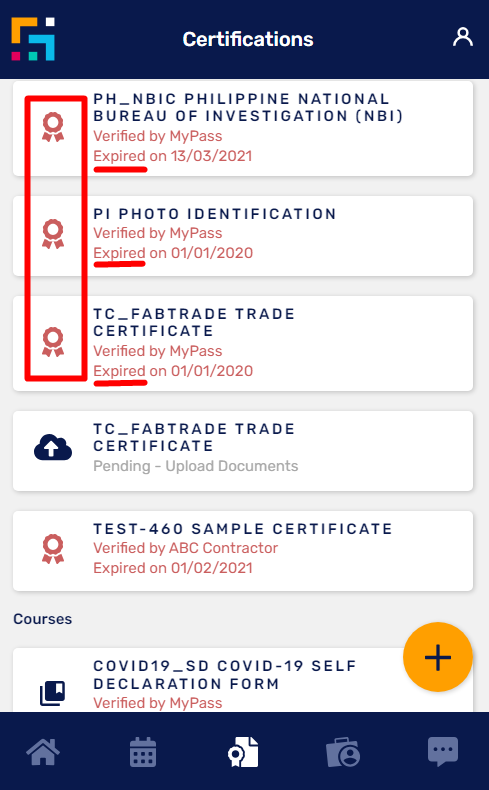Click ribbon badge of expired Trade Certificate

pos(53,342)
